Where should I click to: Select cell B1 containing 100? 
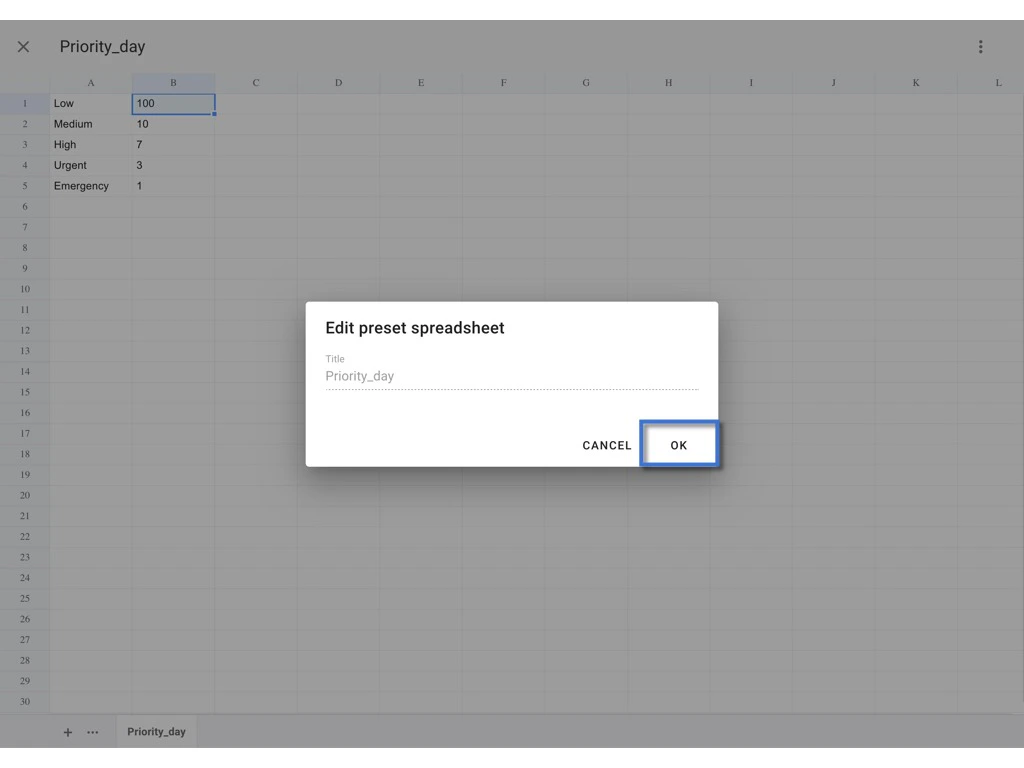172,103
